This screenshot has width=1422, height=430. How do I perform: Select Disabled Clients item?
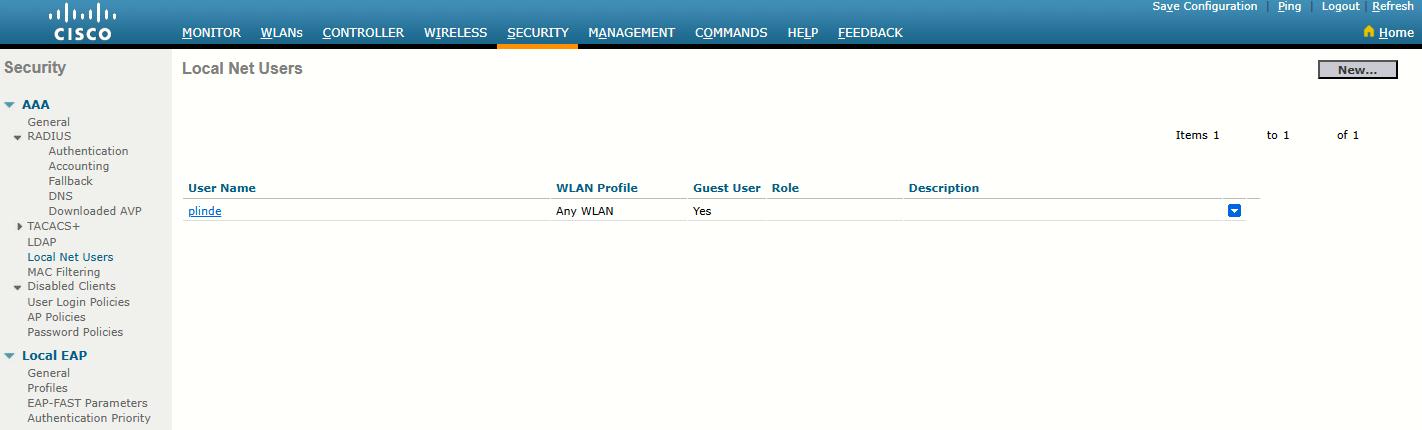[x=72, y=286]
